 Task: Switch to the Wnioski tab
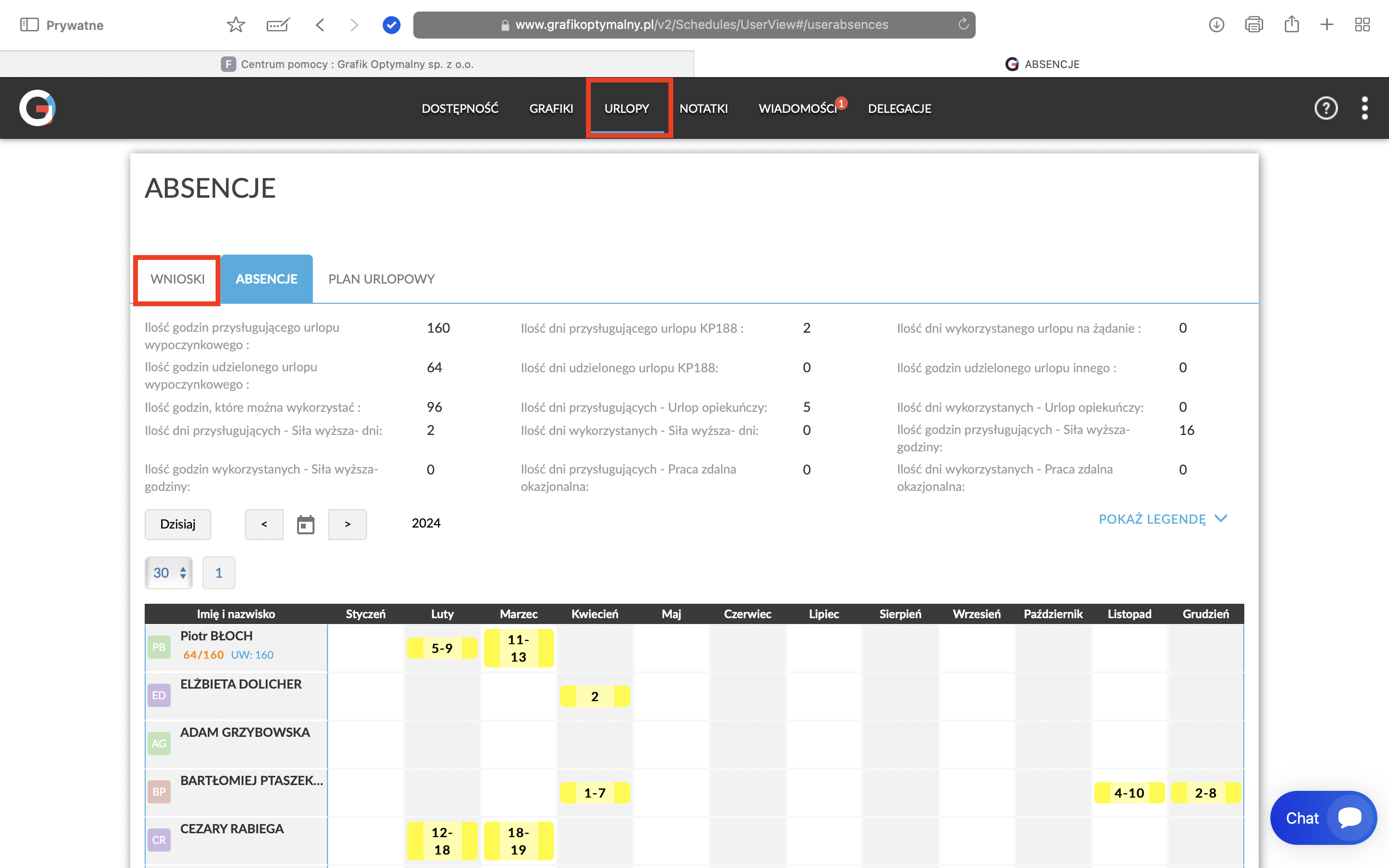tap(177, 279)
